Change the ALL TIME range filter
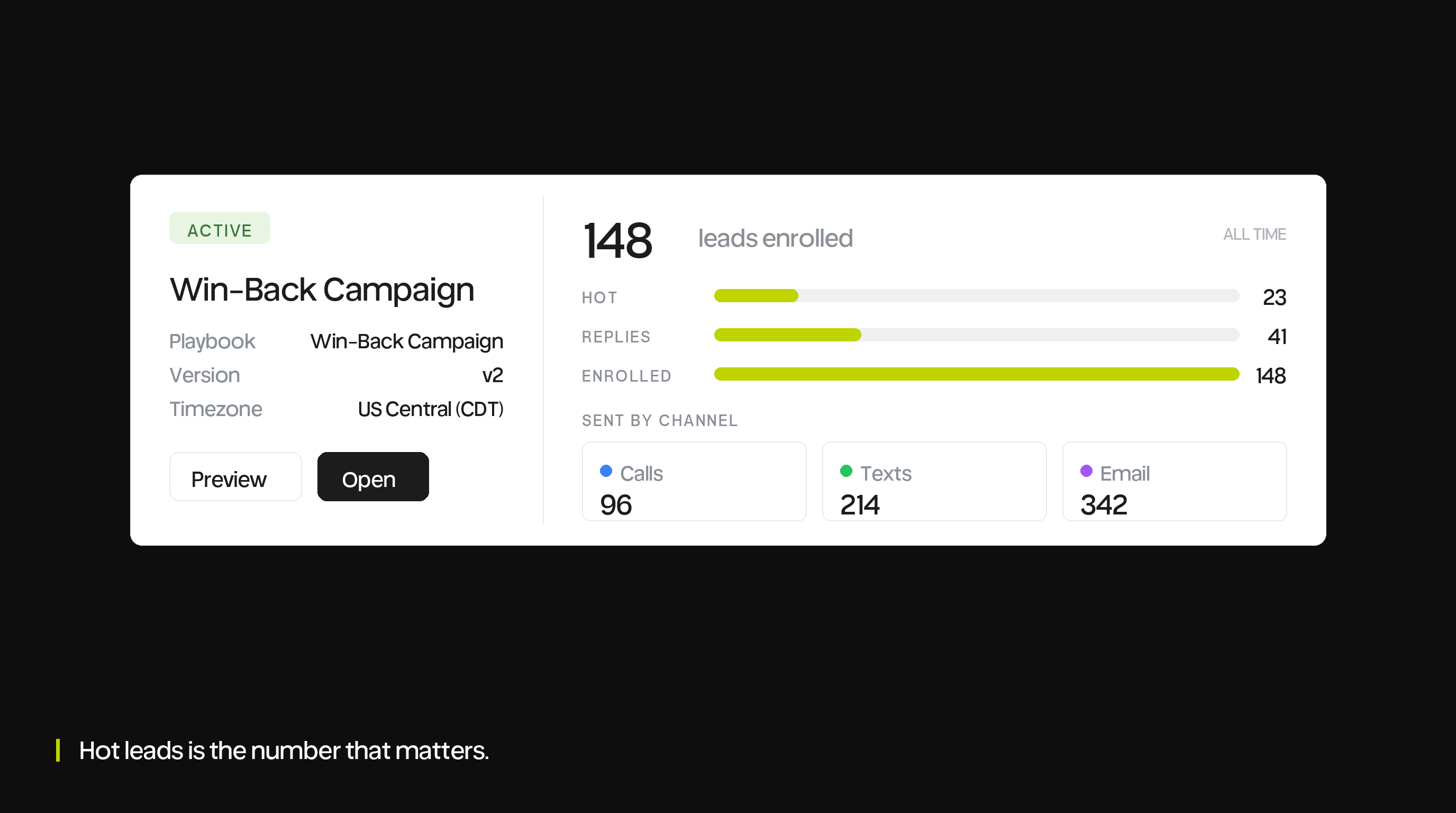The width and height of the screenshot is (1456, 813). coord(1255,234)
